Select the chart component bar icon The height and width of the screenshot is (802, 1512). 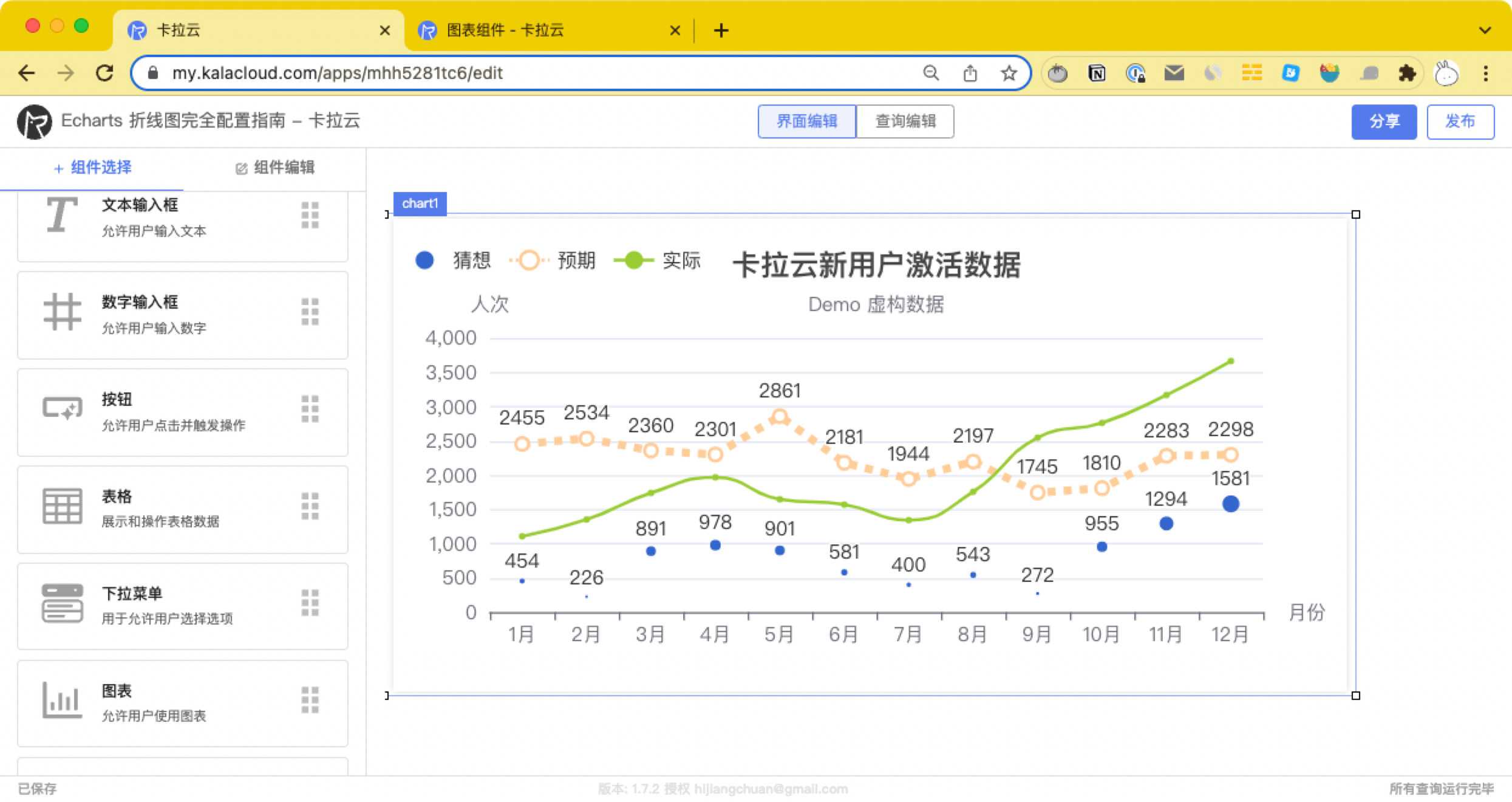click(x=62, y=700)
